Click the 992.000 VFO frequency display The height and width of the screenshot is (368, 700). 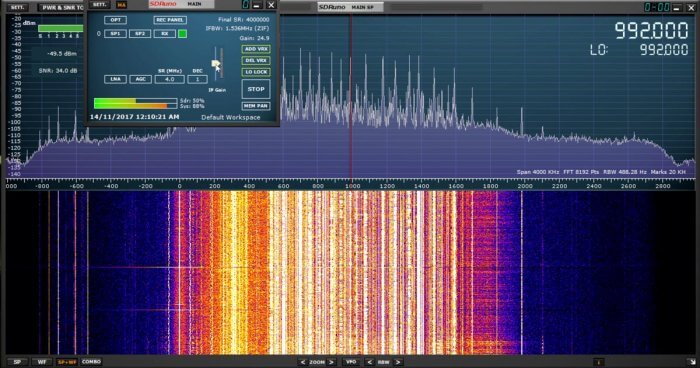[651, 30]
